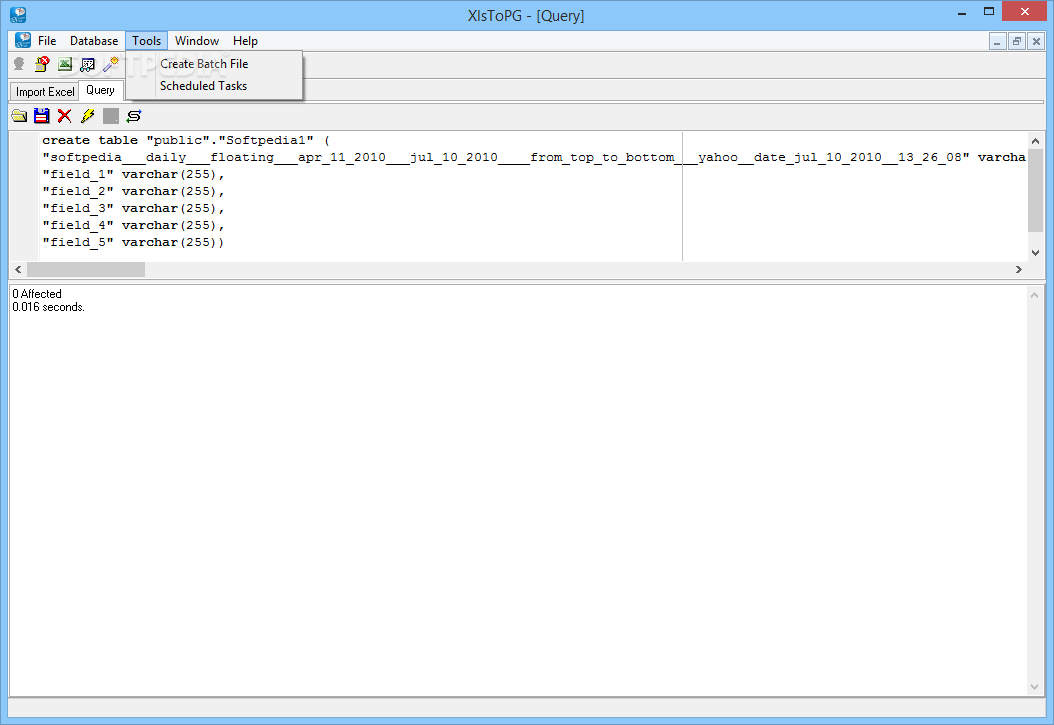
Task: Click the 'create table' line in editor
Action: click(186, 140)
